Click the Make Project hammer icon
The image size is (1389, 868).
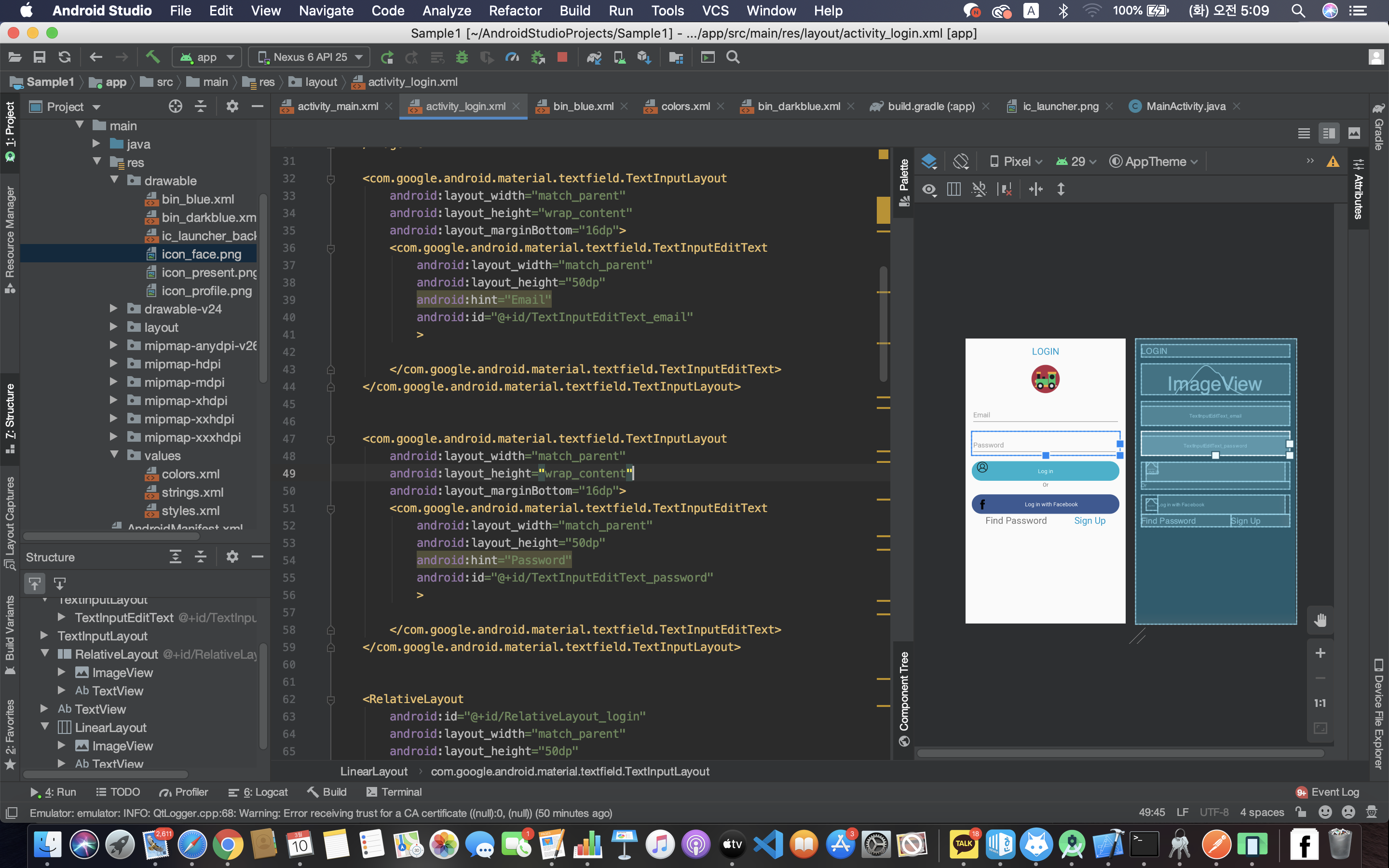click(x=152, y=57)
